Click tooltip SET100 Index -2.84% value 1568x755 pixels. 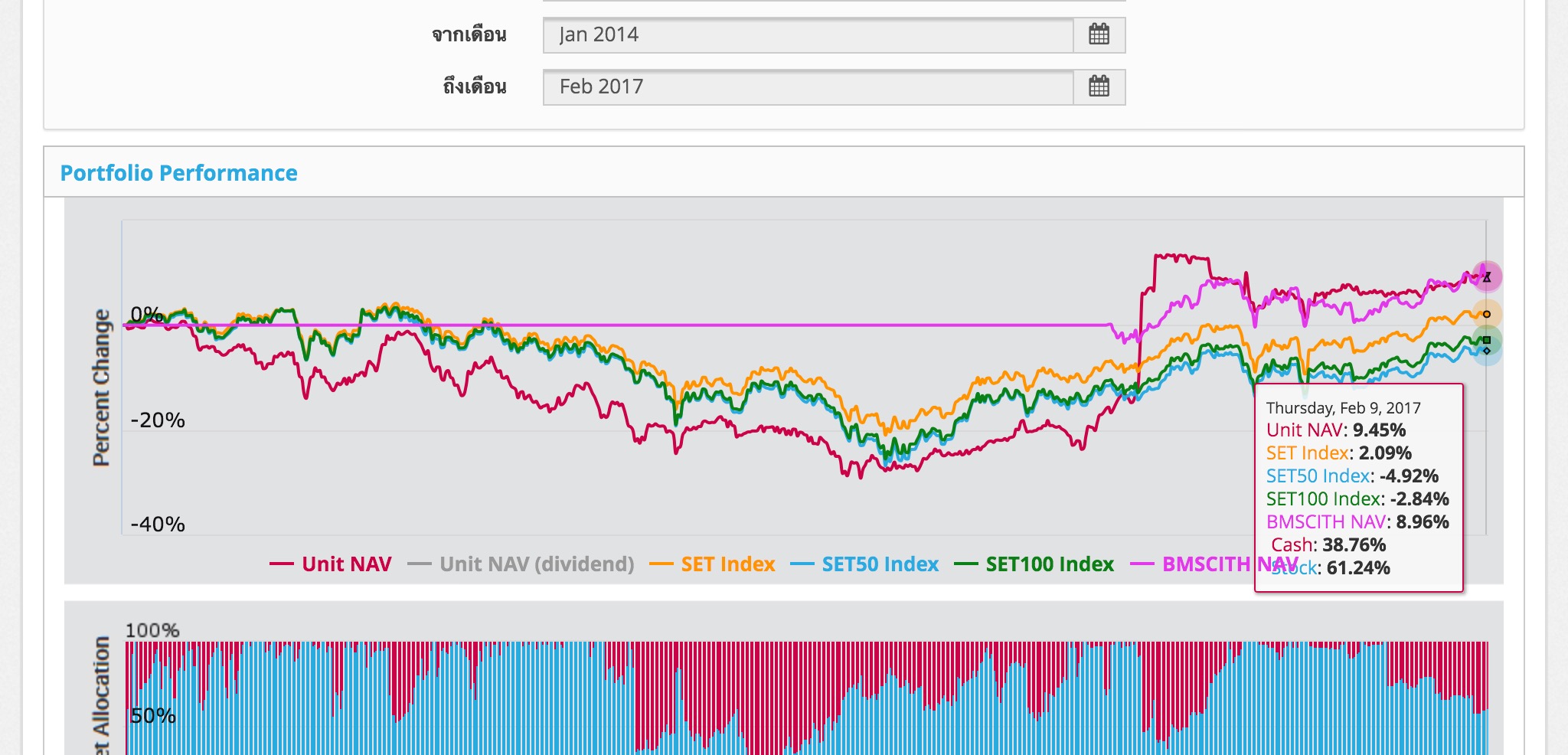tap(1419, 499)
